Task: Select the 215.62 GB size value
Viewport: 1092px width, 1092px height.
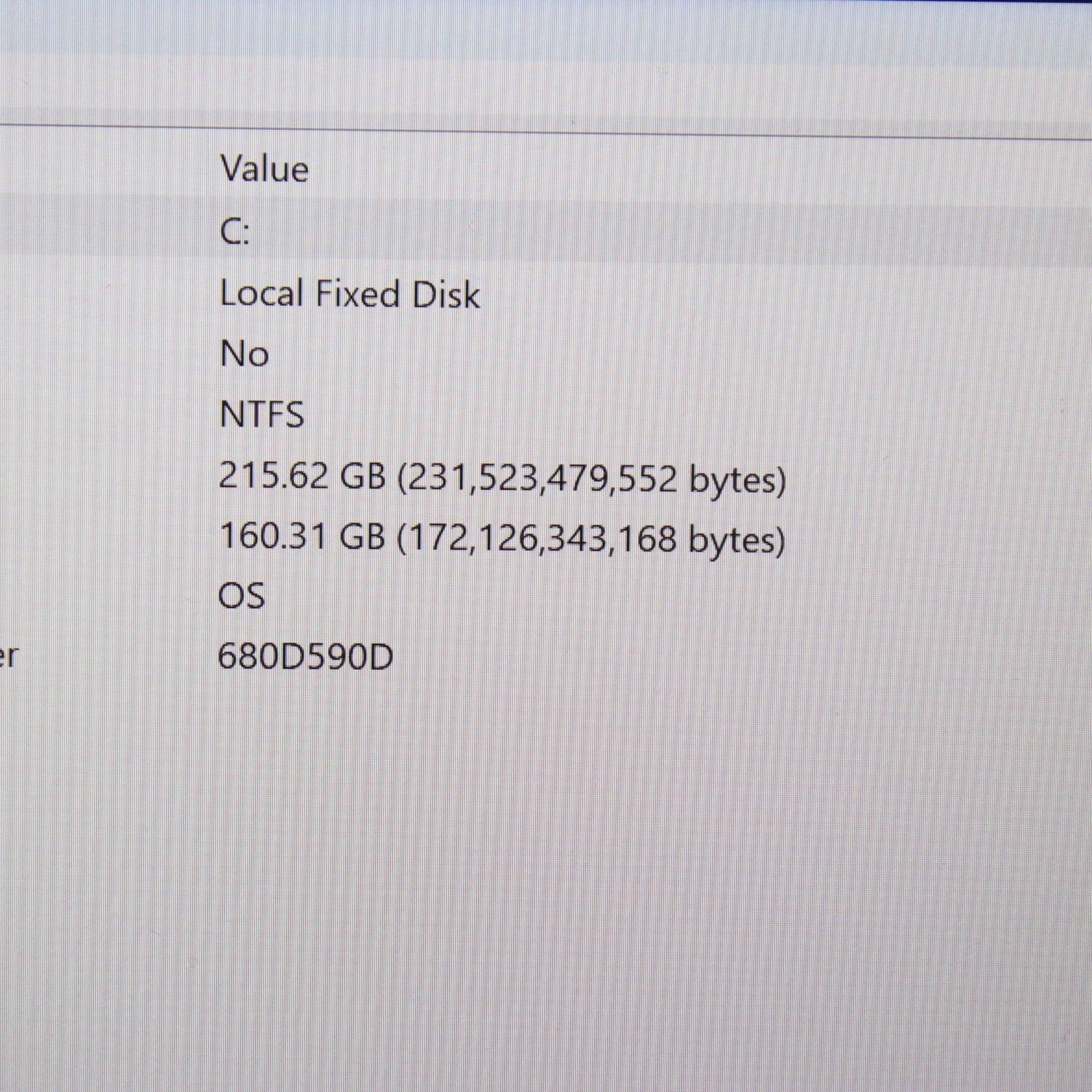Action: (502, 478)
